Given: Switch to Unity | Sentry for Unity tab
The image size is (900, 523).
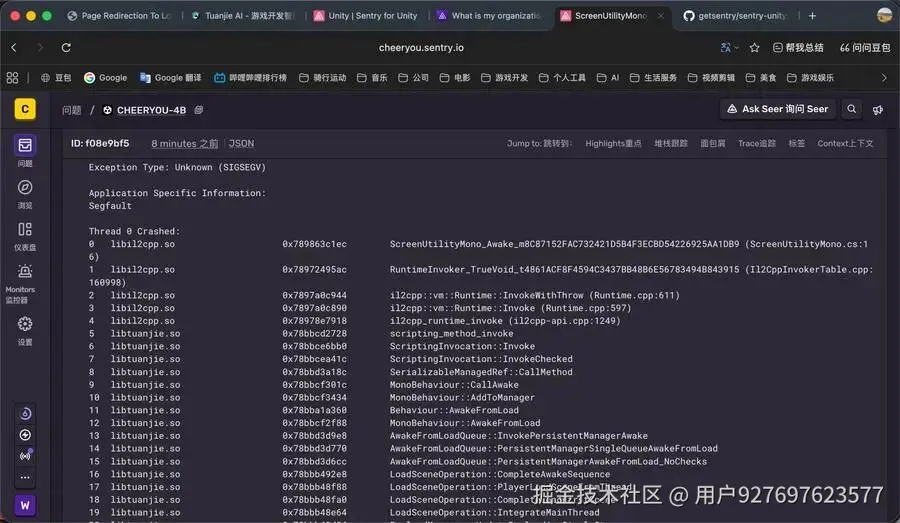Looking at the screenshot, I should [x=366, y=16].
